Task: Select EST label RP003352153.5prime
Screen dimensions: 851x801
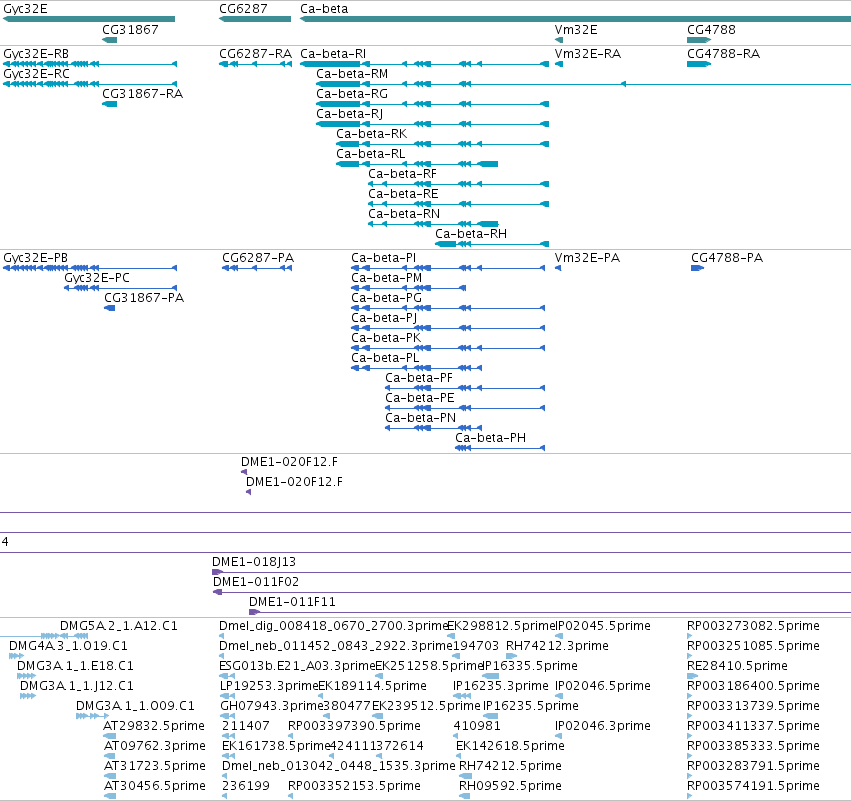Action: point(354,786)
